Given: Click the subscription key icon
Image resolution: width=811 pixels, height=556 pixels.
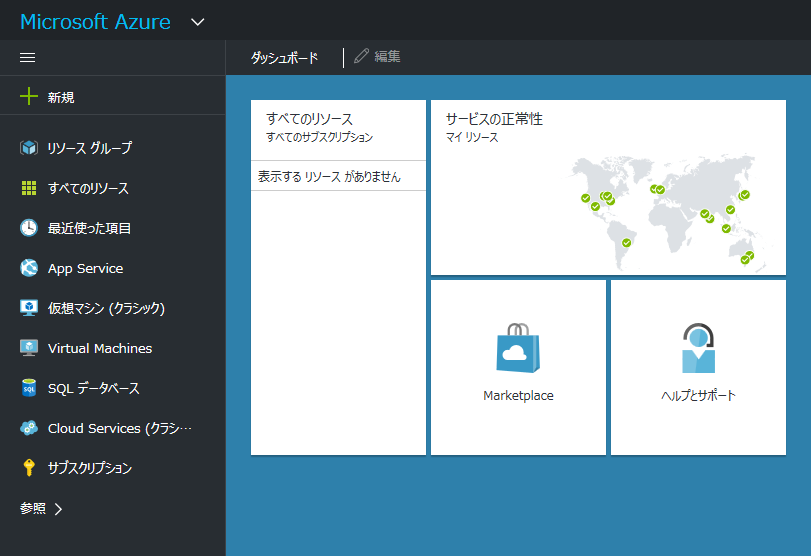Looking at the screenshot, I should (28, 468).
